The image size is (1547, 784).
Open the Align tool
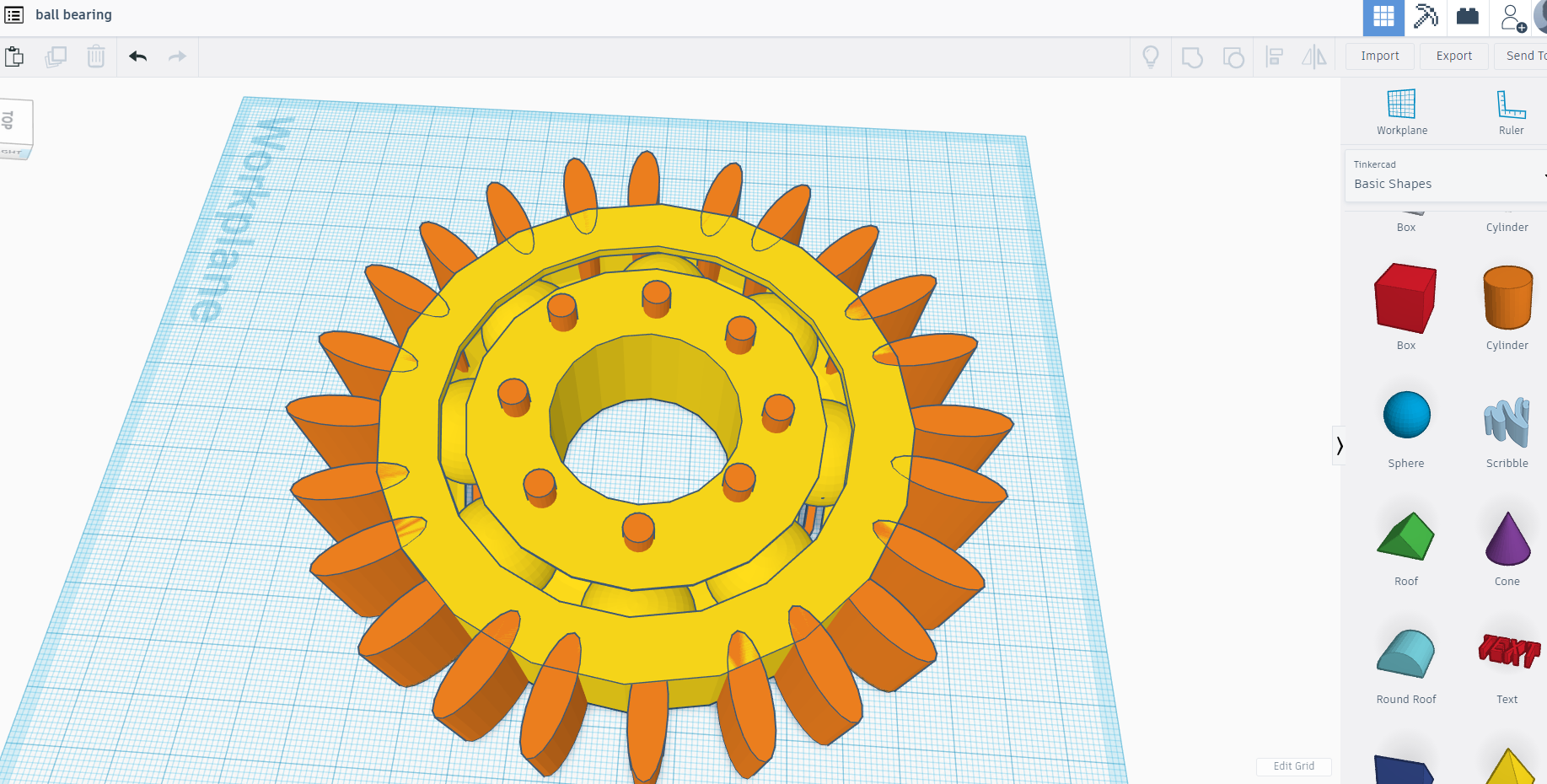(x=1275, y=56)
